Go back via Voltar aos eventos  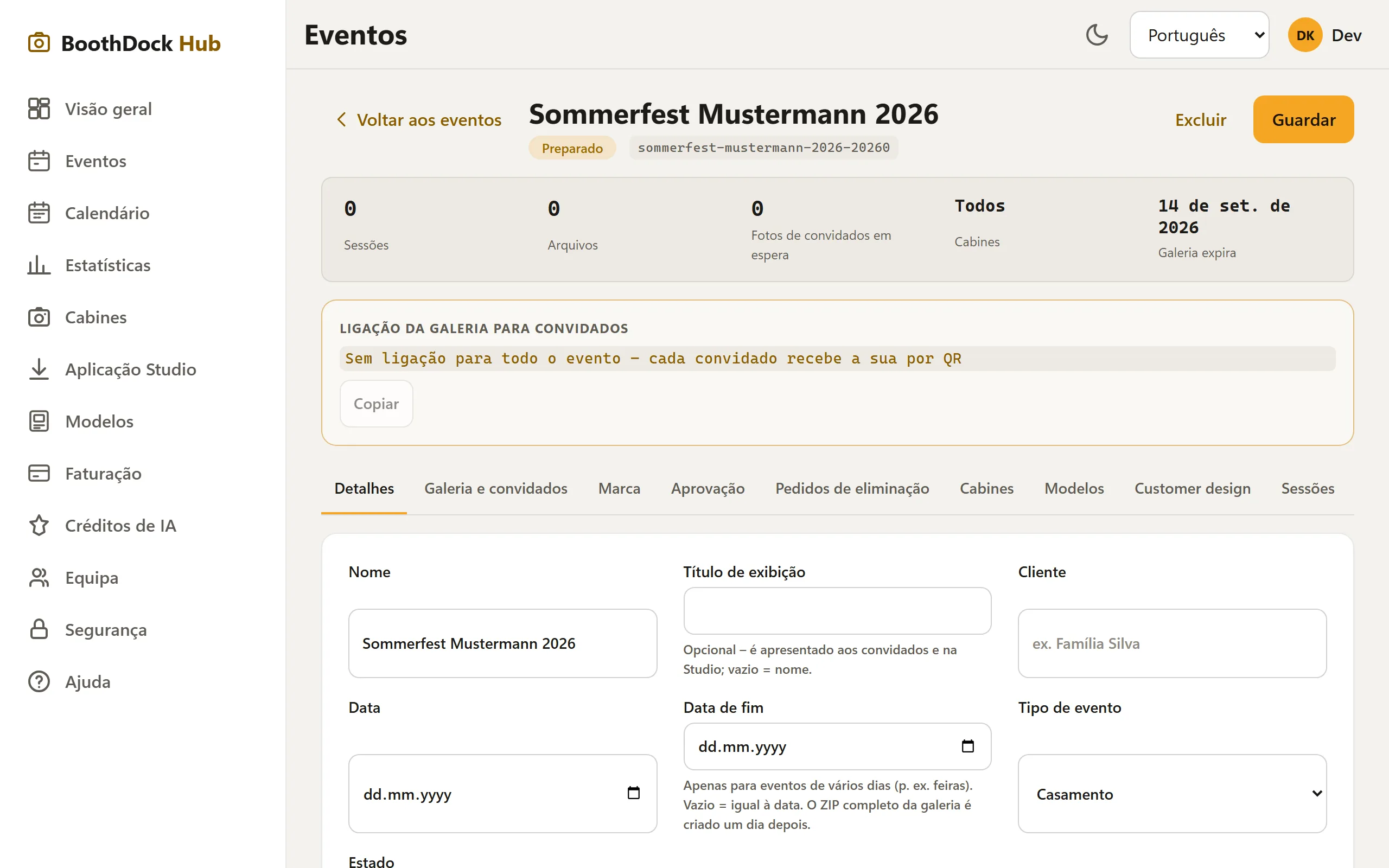[x=418, y=119]
